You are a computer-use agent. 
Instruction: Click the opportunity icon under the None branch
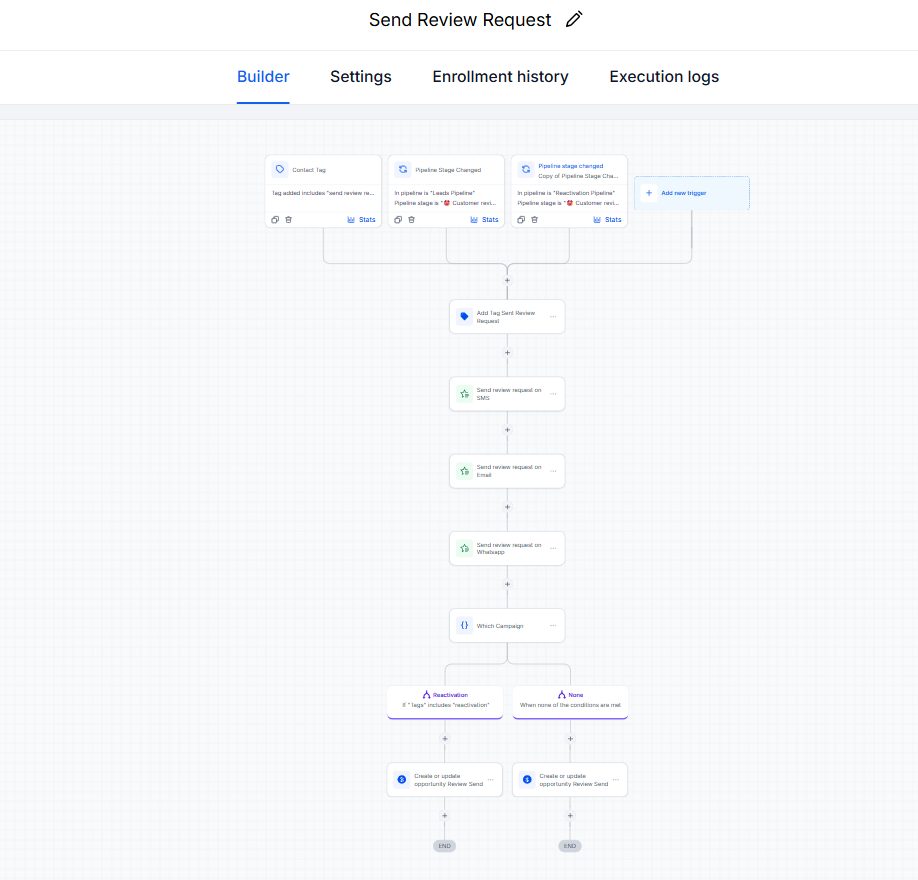click(x=527, y=779)
